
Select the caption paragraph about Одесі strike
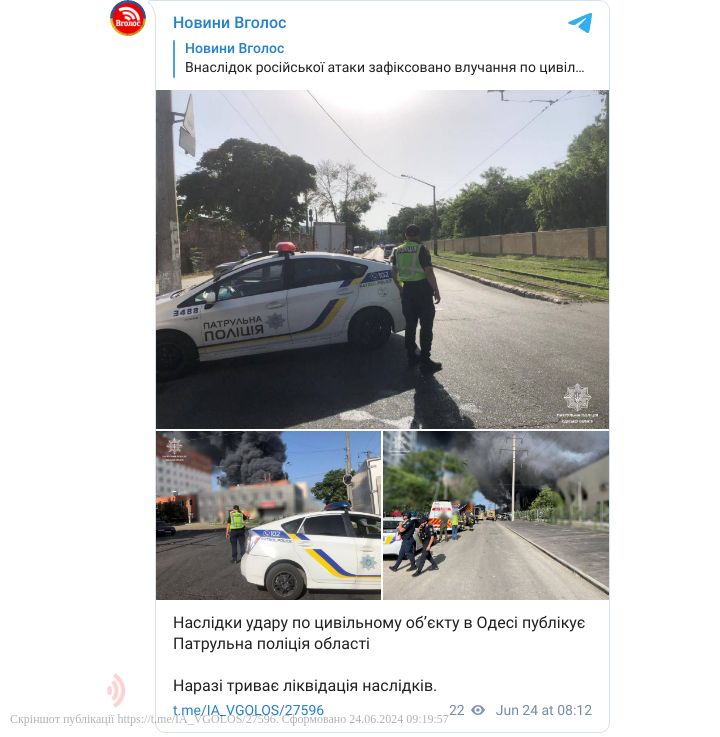coord(379,633)
